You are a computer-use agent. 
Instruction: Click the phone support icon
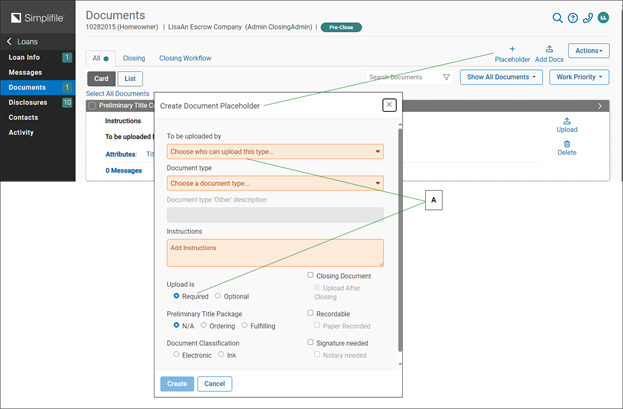click(588, 18)
